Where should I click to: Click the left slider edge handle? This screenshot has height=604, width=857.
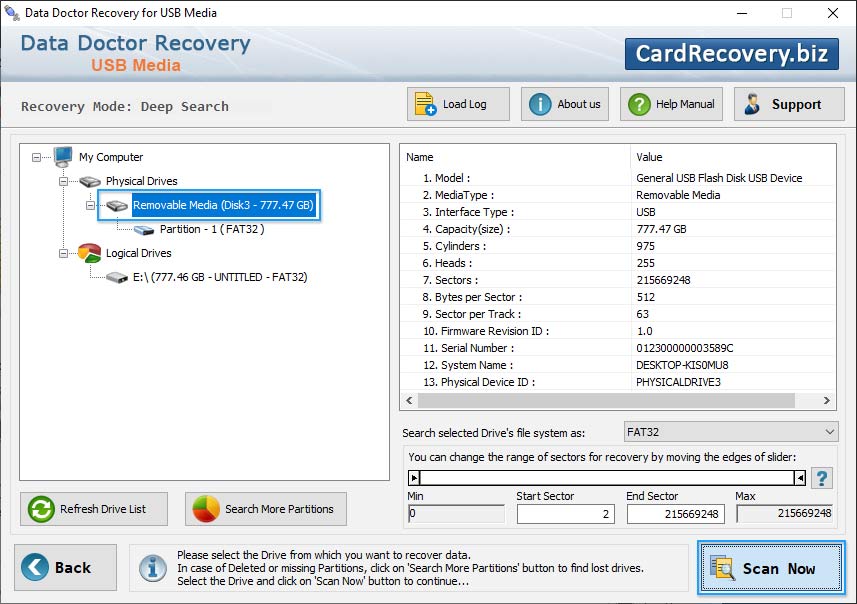click(x=414, y=478)
